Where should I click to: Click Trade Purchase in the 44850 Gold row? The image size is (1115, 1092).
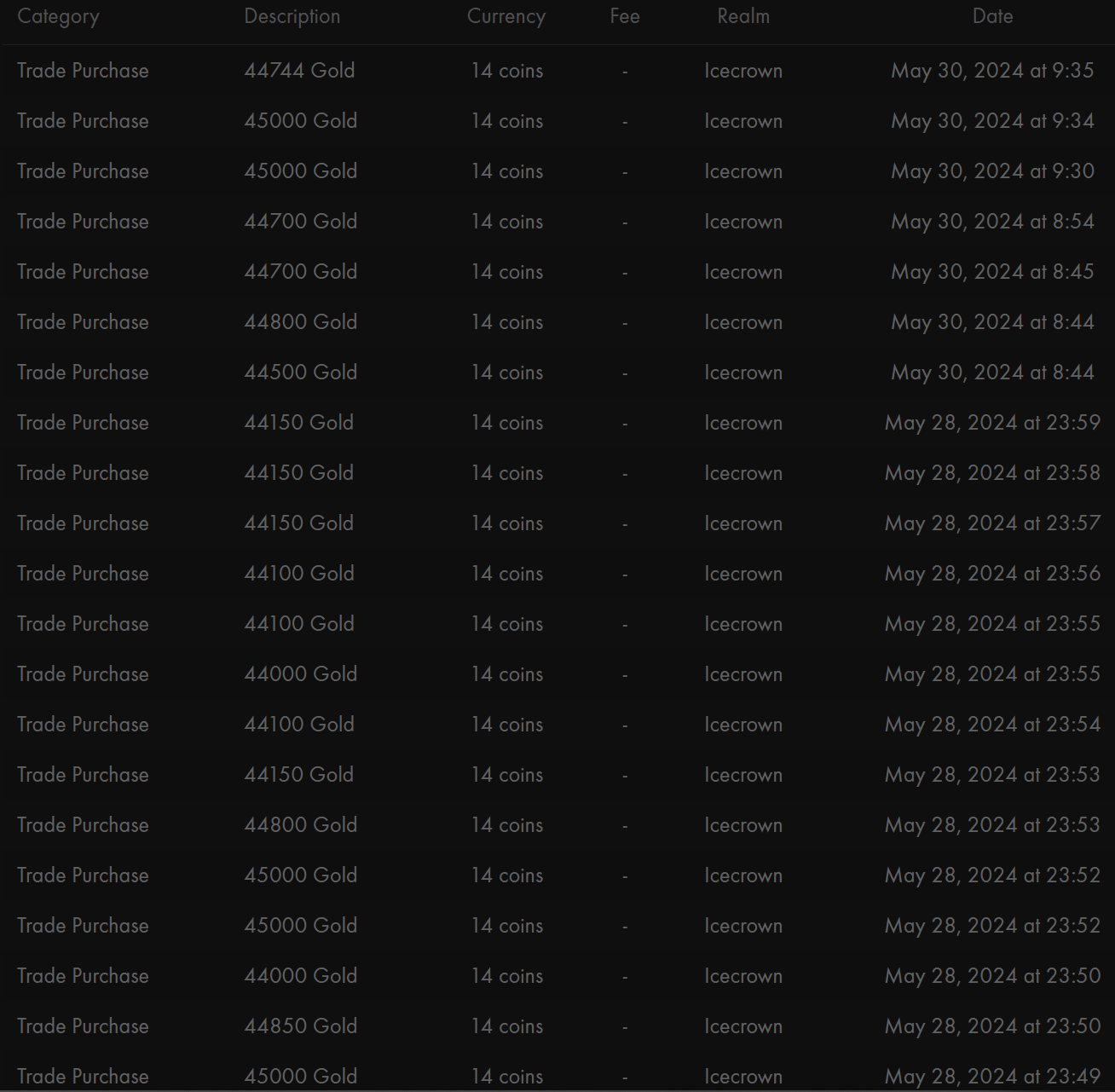[x=83, y=1026]
